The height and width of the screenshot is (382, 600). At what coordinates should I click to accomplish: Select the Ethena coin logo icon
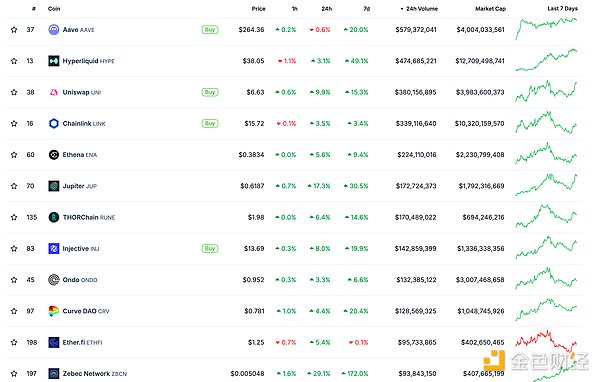54,155
